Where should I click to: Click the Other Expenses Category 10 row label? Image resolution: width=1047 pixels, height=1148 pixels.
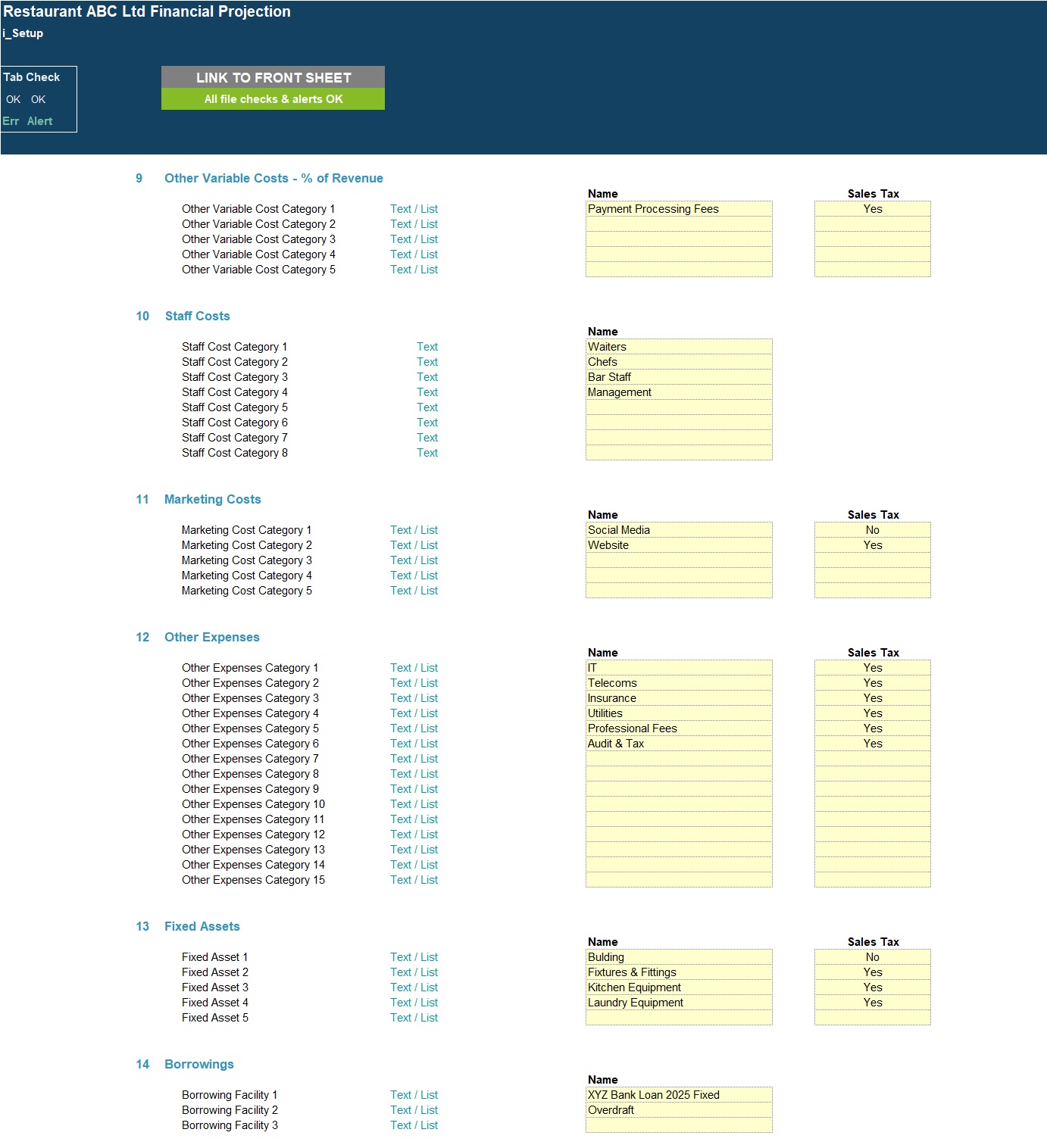point(253,804)
